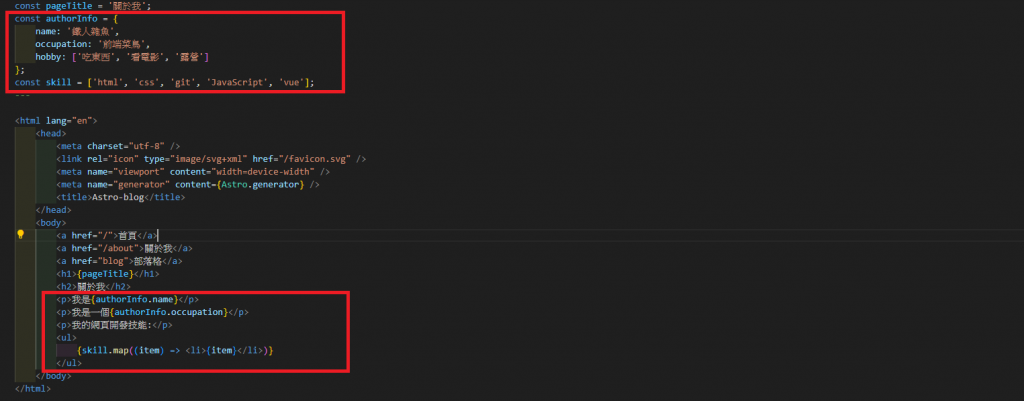Click the {pageTitle} expression inside h1
1024x401 pixels.
click(x=104, y=274)
